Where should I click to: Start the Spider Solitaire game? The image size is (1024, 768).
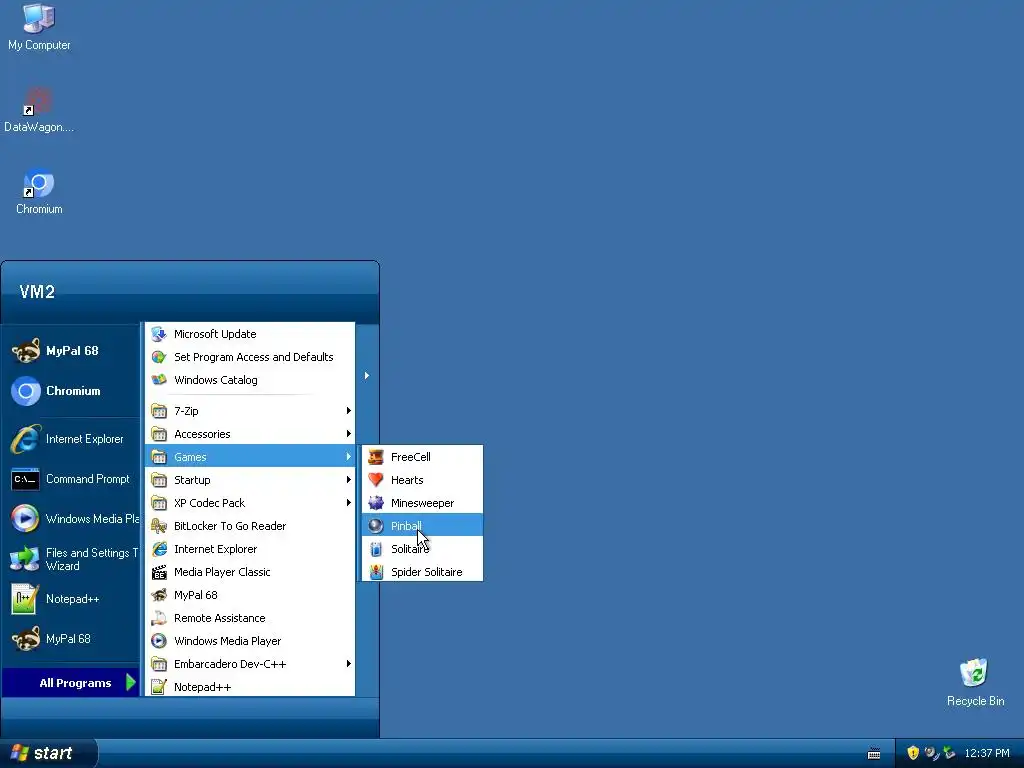423,572
